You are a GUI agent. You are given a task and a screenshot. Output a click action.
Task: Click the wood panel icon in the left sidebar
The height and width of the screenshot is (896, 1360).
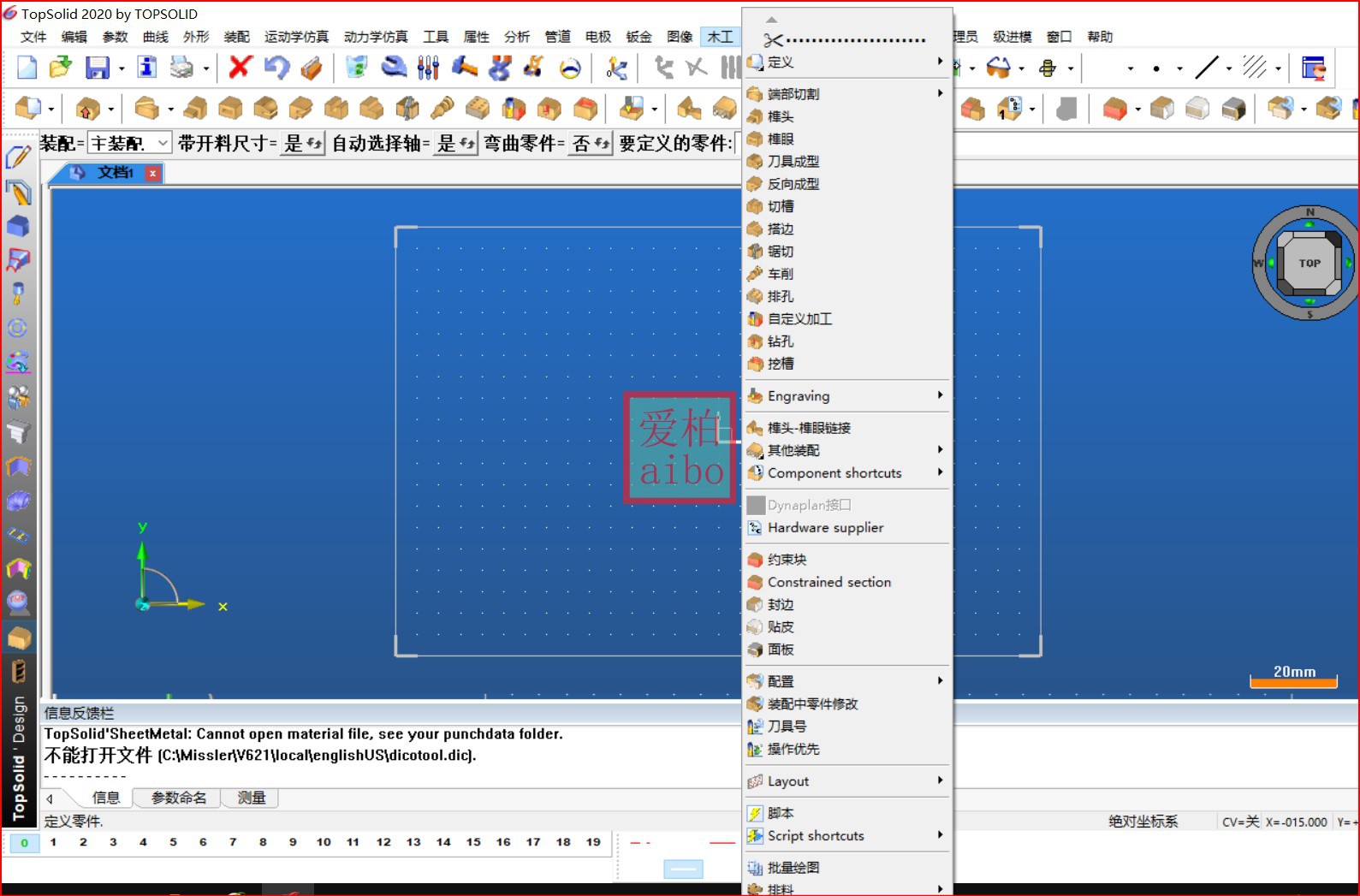point(19,638)
